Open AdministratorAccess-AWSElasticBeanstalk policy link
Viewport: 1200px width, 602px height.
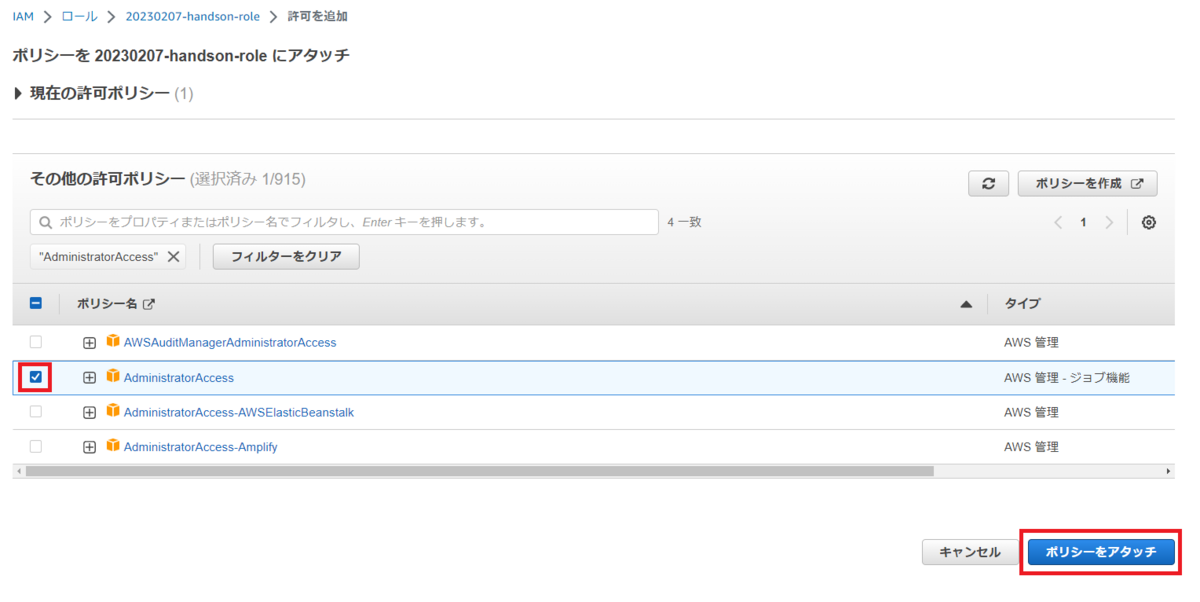[239, 412]
